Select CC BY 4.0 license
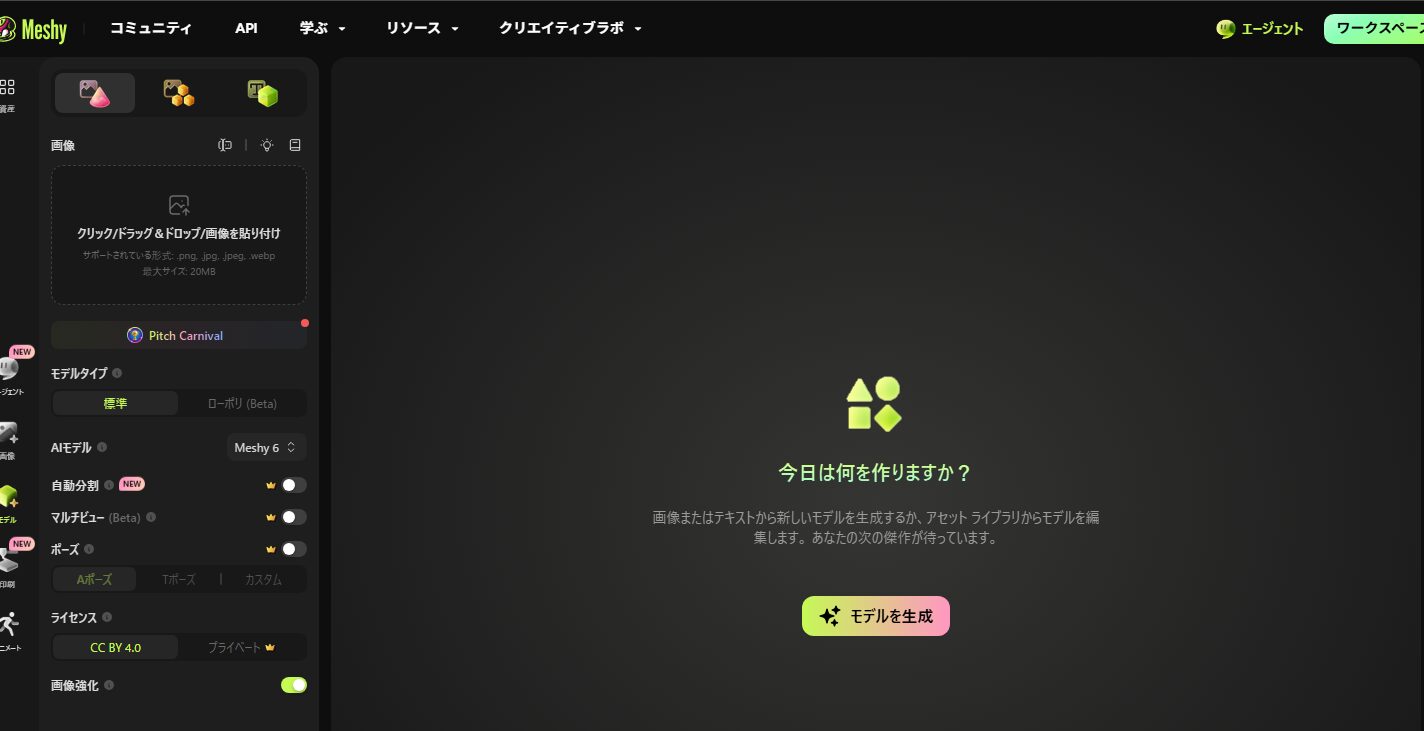The image size is (1424, 731). coord(115,648)
